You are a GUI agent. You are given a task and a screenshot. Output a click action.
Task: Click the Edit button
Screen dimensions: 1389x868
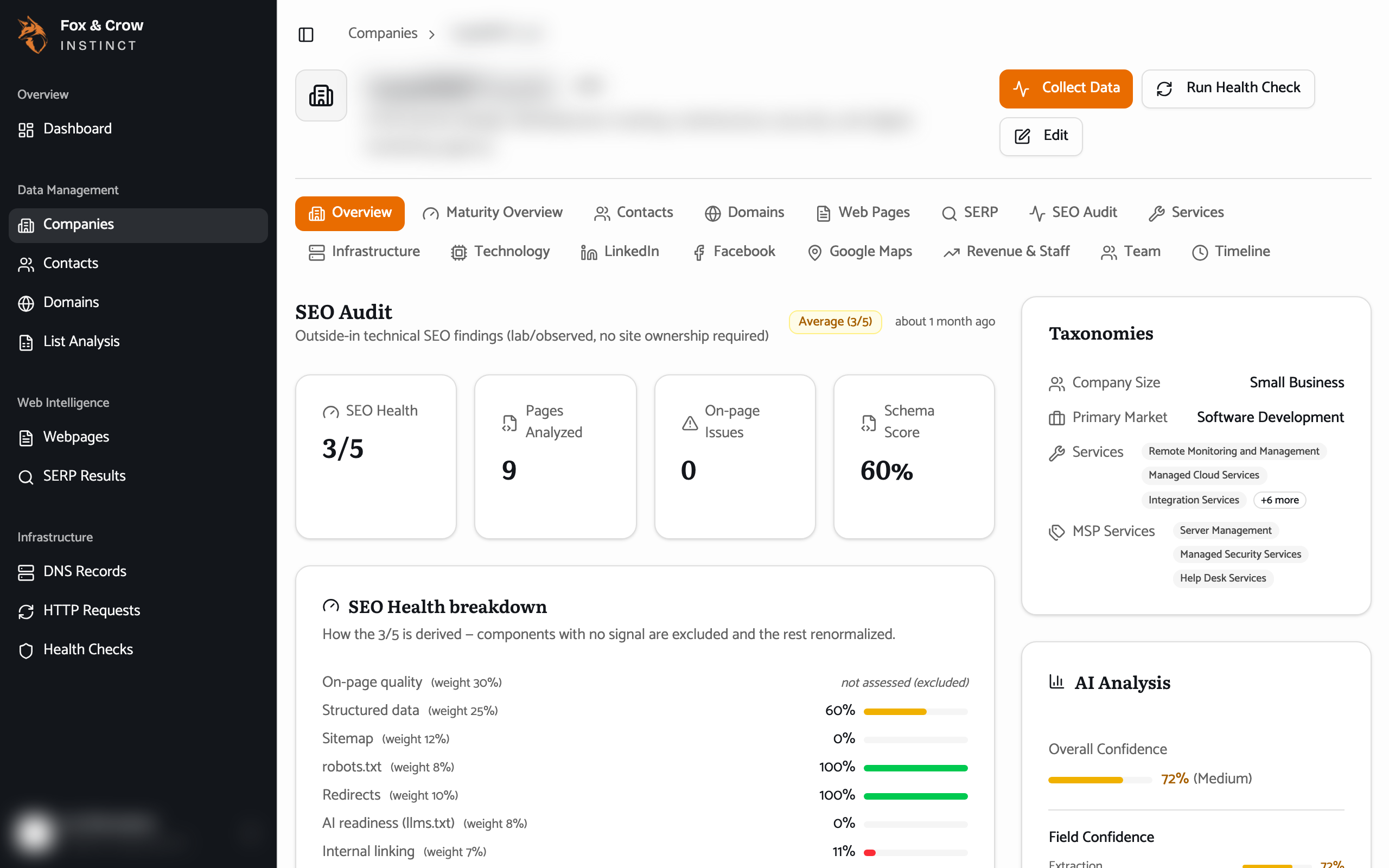[x=1041, y=137]
